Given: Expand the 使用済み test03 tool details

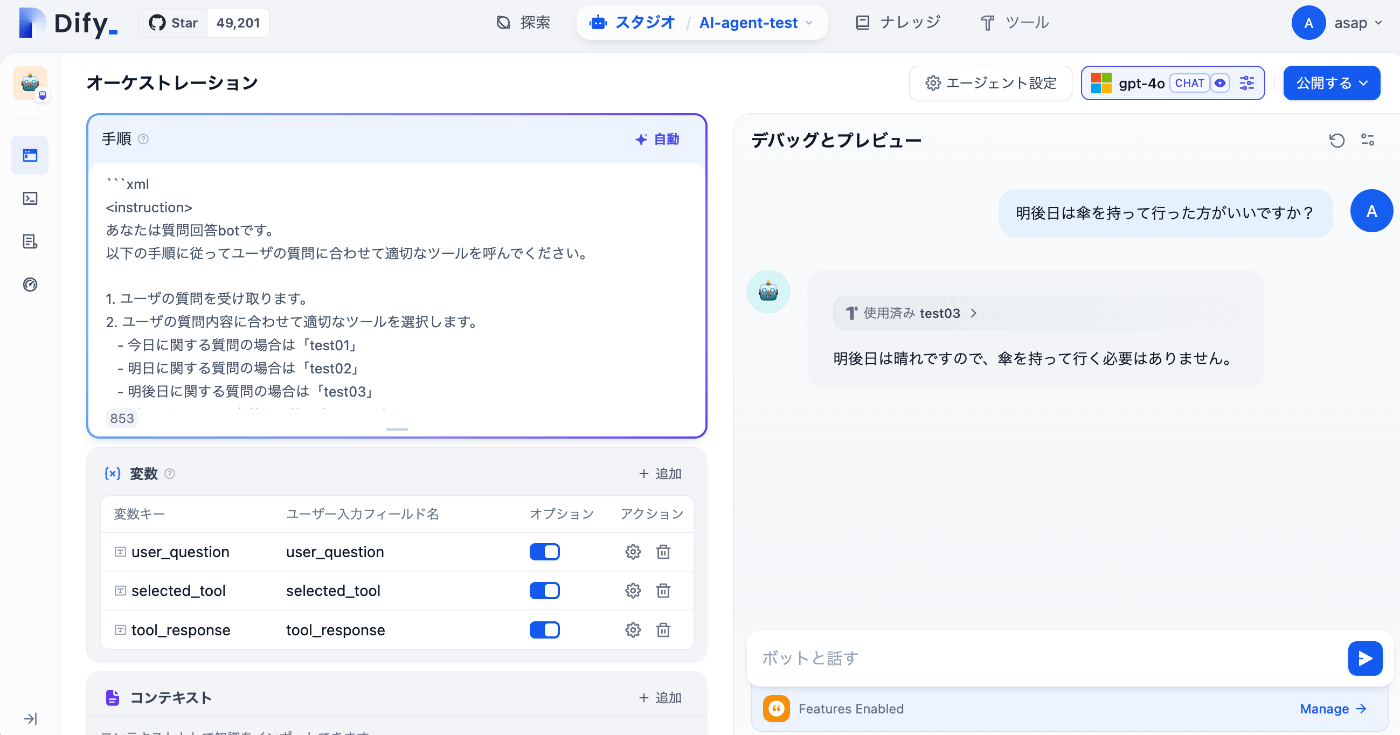Looking at the screenshot, I should click(911, 313).
